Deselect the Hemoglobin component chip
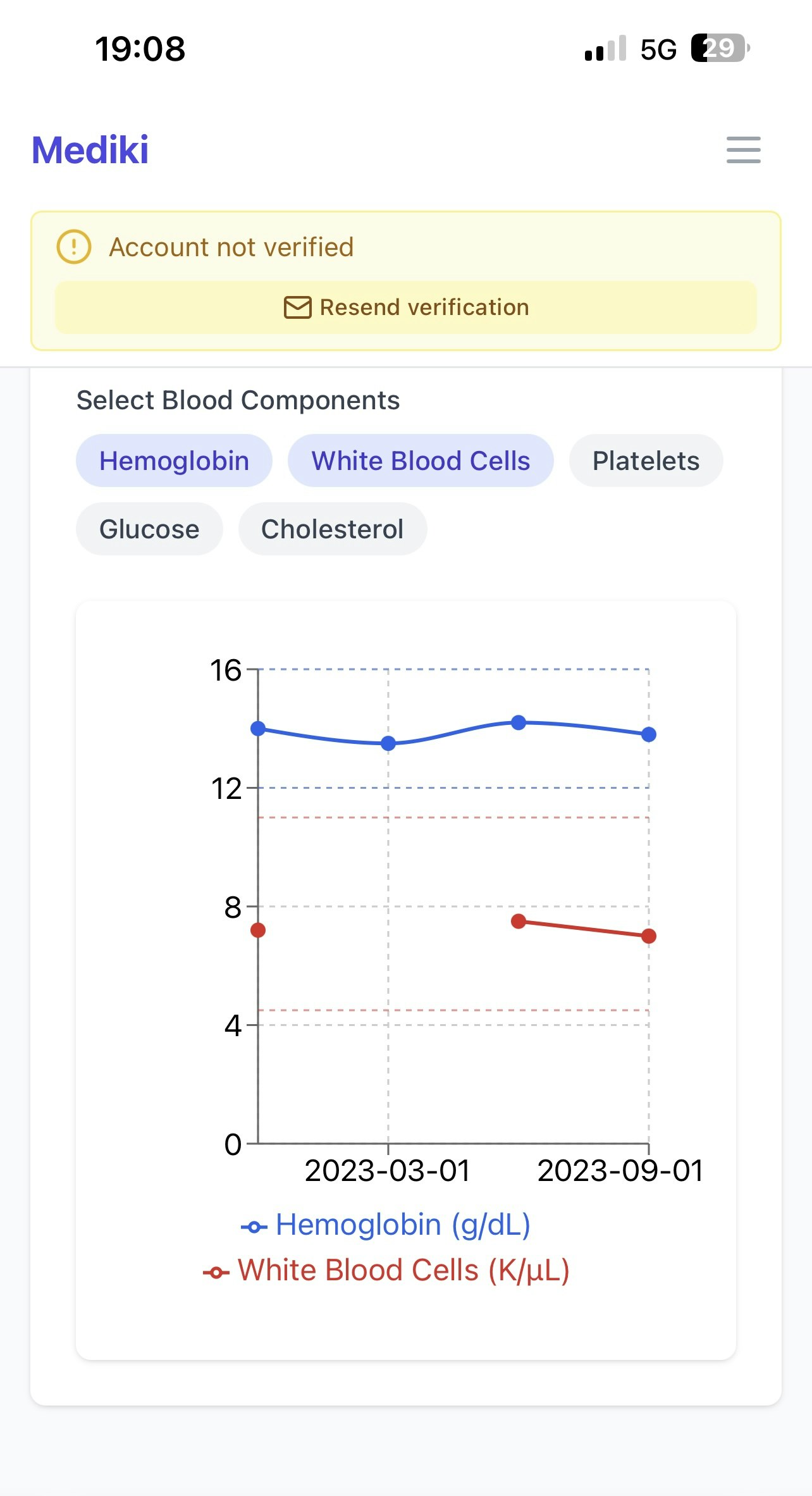 pyautogui.click(x=174, y=461)
